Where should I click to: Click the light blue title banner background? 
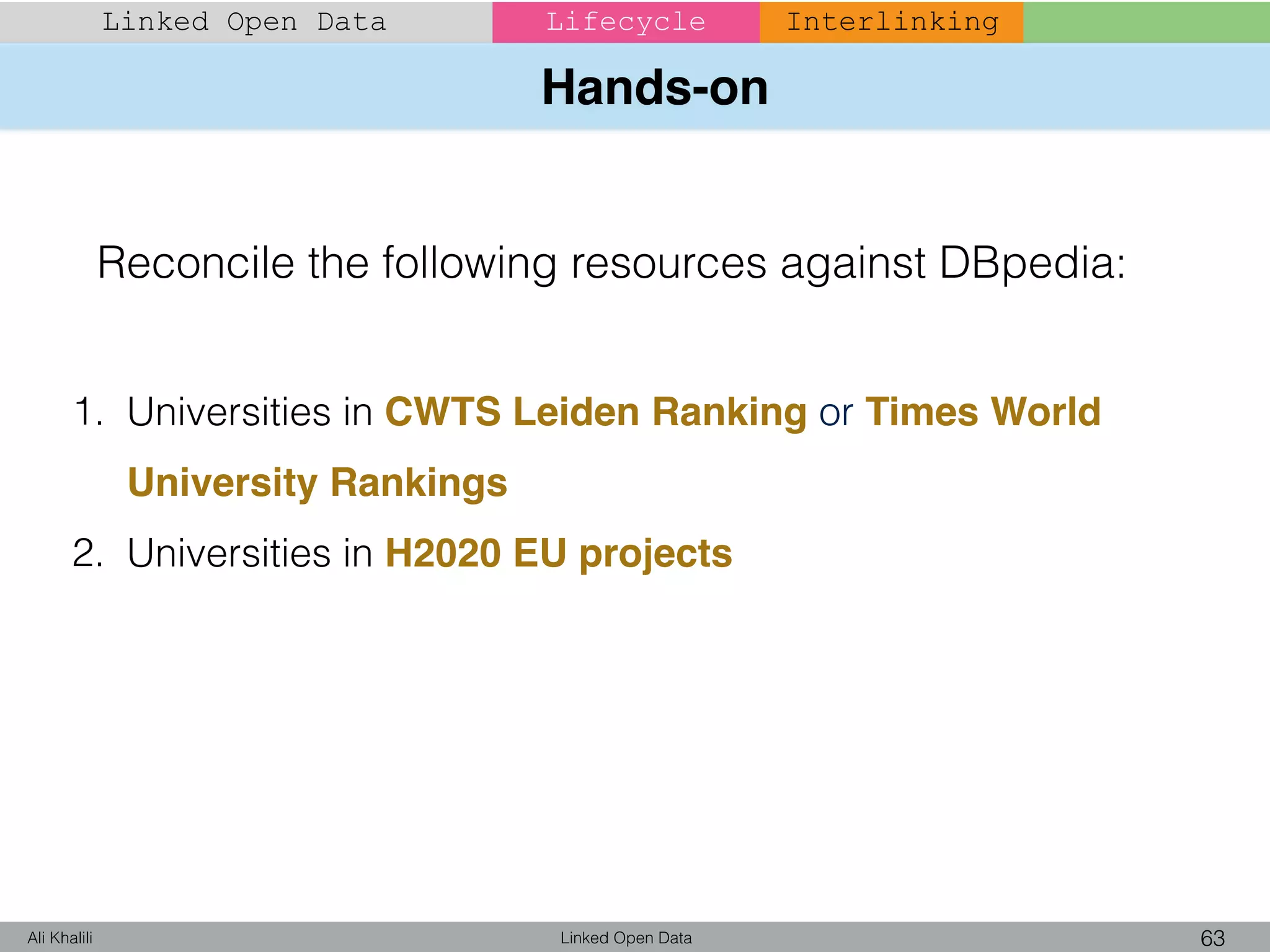pos(248,87)
